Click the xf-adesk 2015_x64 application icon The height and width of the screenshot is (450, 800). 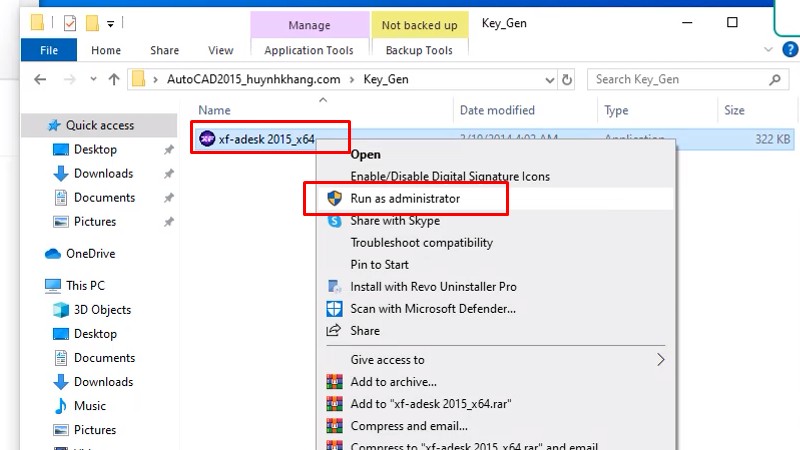pyautogui.click(x=207, y=139)
